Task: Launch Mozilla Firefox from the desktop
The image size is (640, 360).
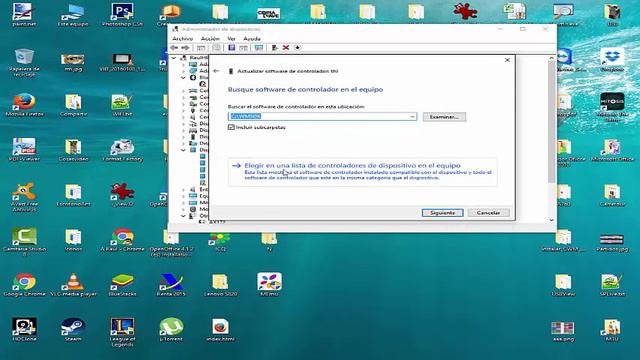Action: pyautogui.click(x=24, y=105)
